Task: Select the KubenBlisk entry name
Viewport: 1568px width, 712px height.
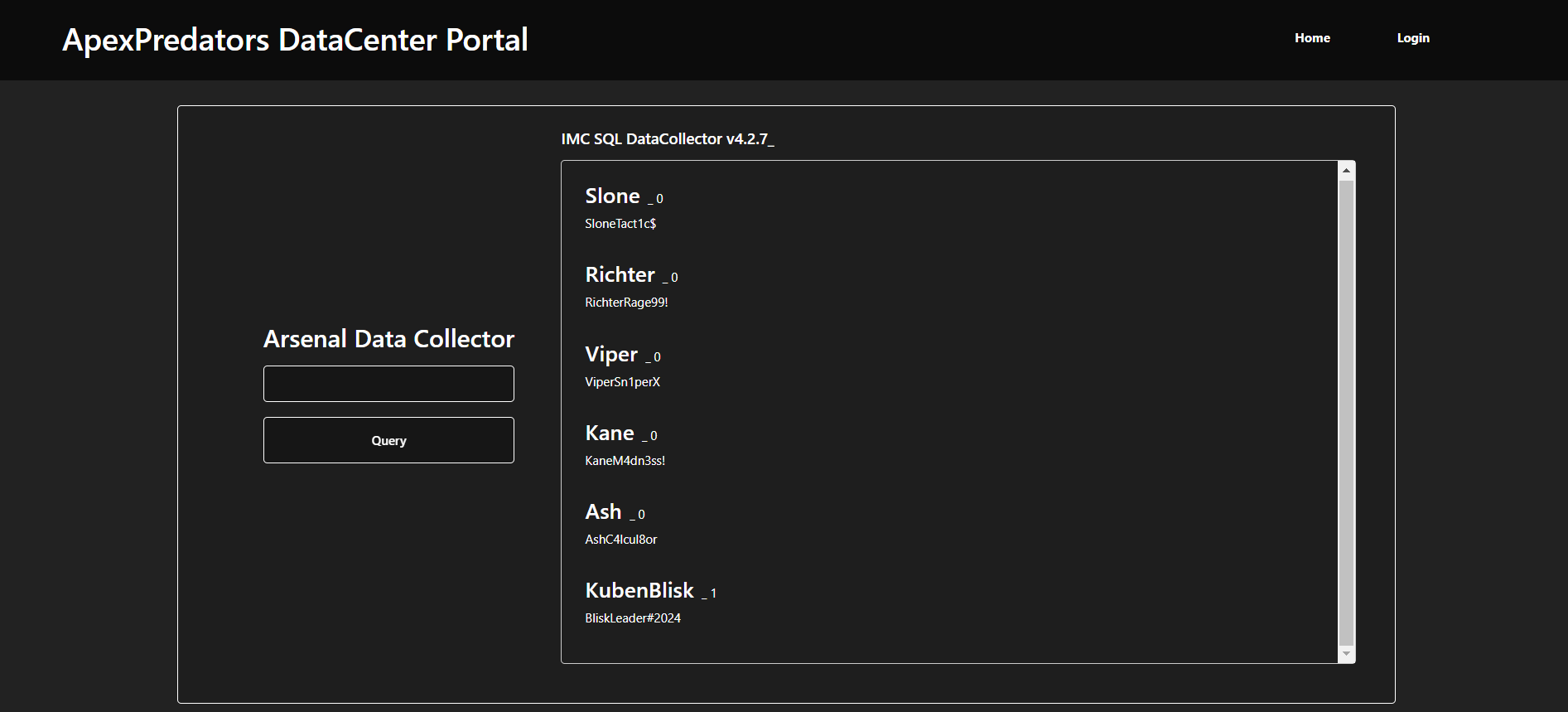Action: [639, 591]
